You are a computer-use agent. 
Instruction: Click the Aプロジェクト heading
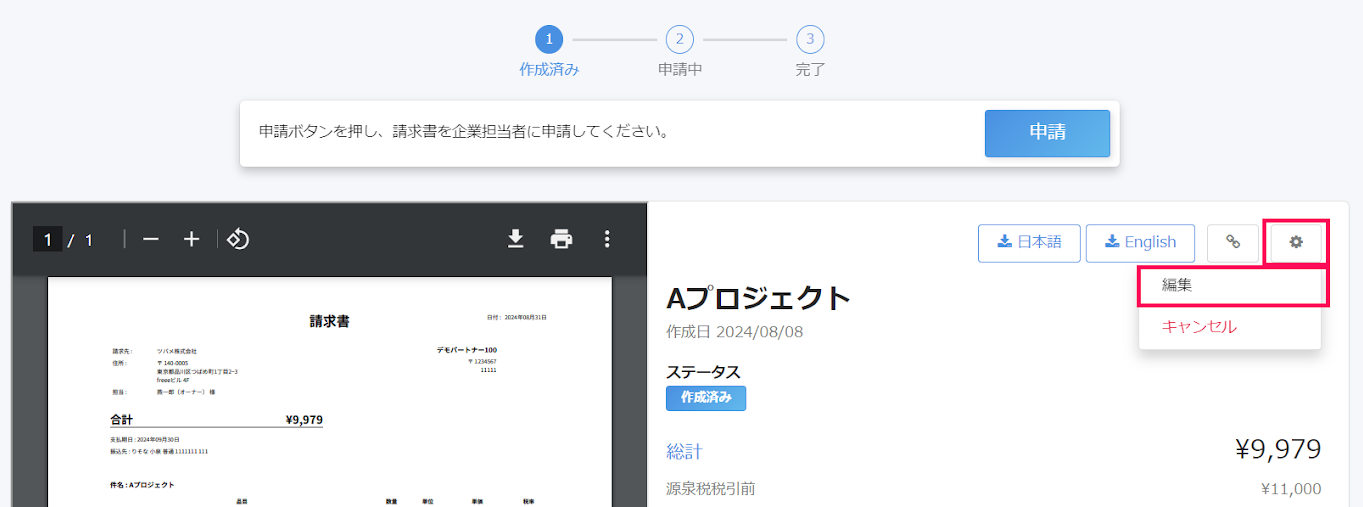(759, 298)
